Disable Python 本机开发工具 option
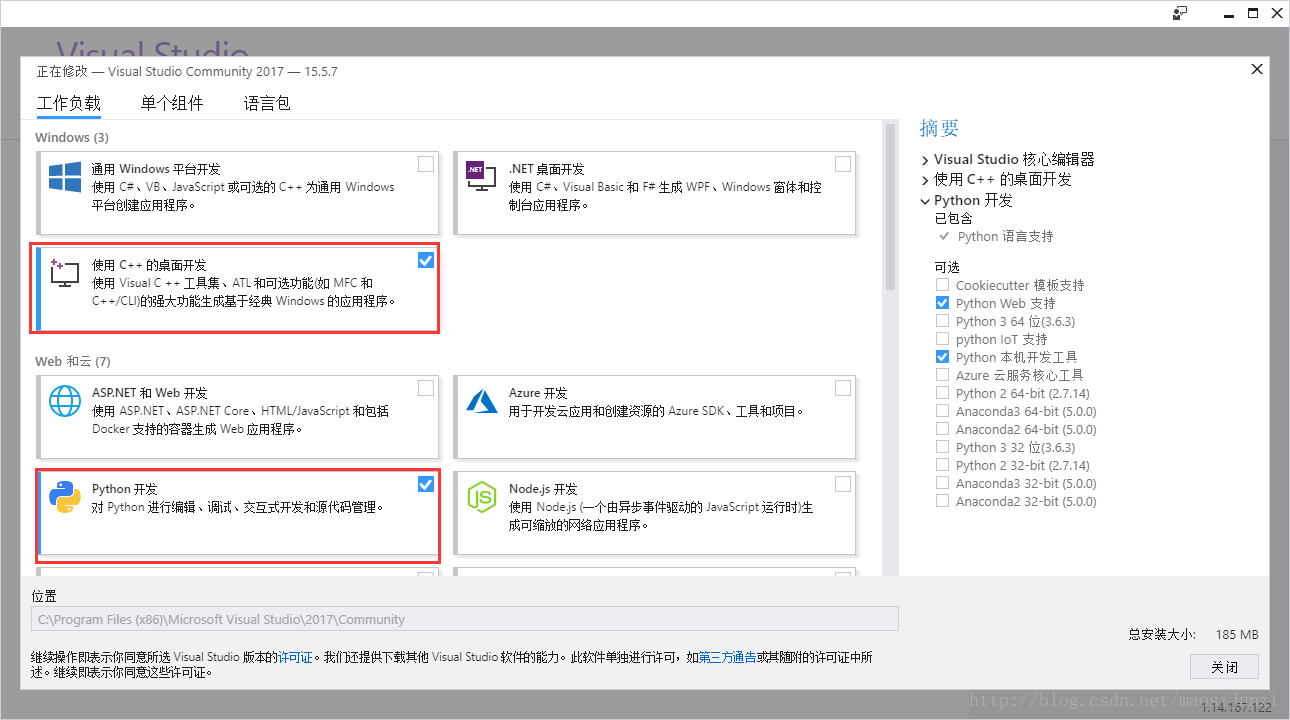The height and width of the screenshot is (720, 1290). coord(942,357)
